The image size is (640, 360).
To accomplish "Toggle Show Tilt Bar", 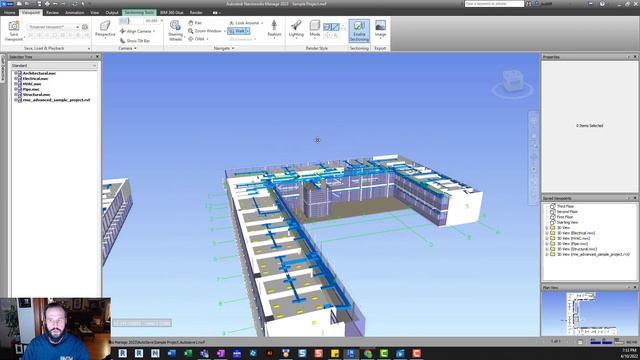I will pyautogui.click(x=135, y=41).
